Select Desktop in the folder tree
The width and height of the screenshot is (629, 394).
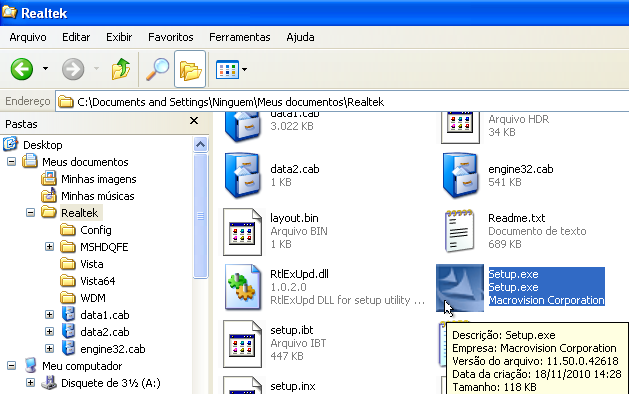(x=43, y=145)
